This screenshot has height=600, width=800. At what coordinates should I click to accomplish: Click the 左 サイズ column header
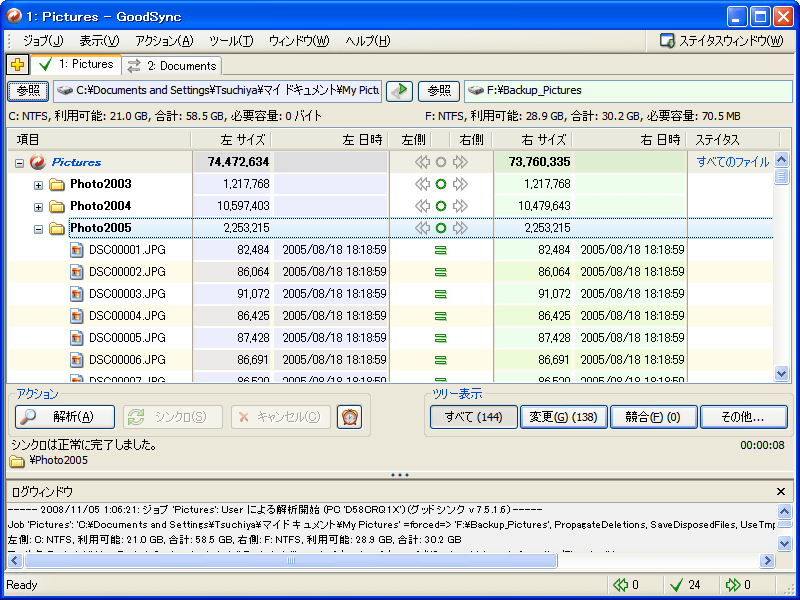[x=232, y=140]
